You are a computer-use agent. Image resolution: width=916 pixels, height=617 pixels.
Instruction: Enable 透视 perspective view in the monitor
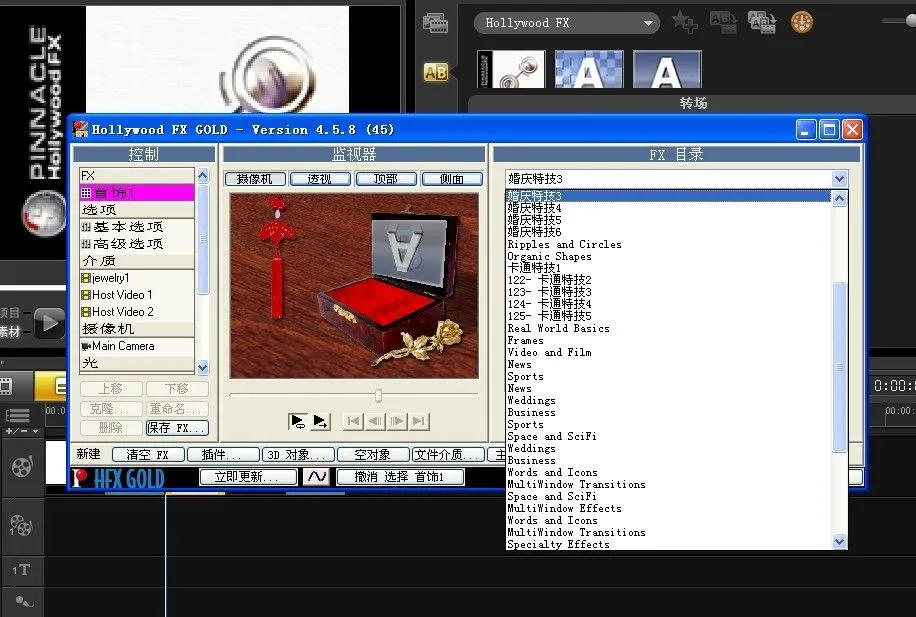pyautogui.click(x=321, y=178)
